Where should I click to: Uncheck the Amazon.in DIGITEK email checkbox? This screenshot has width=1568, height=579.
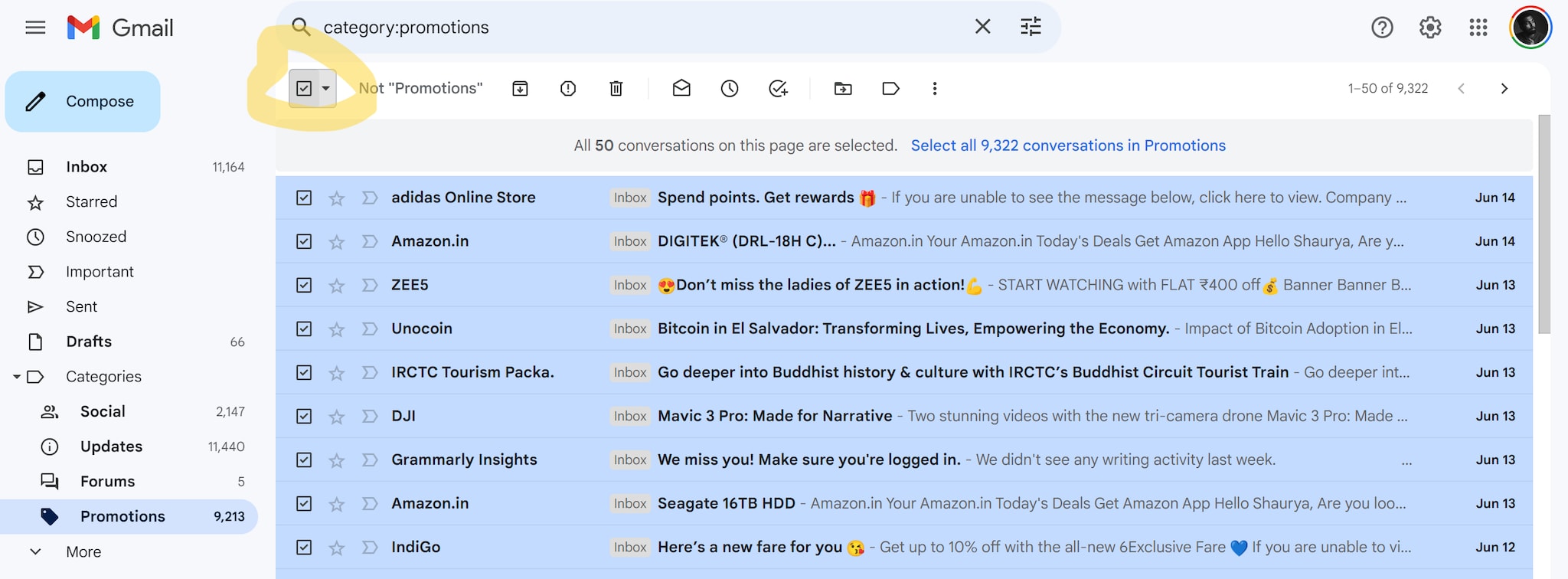[304, 241]
